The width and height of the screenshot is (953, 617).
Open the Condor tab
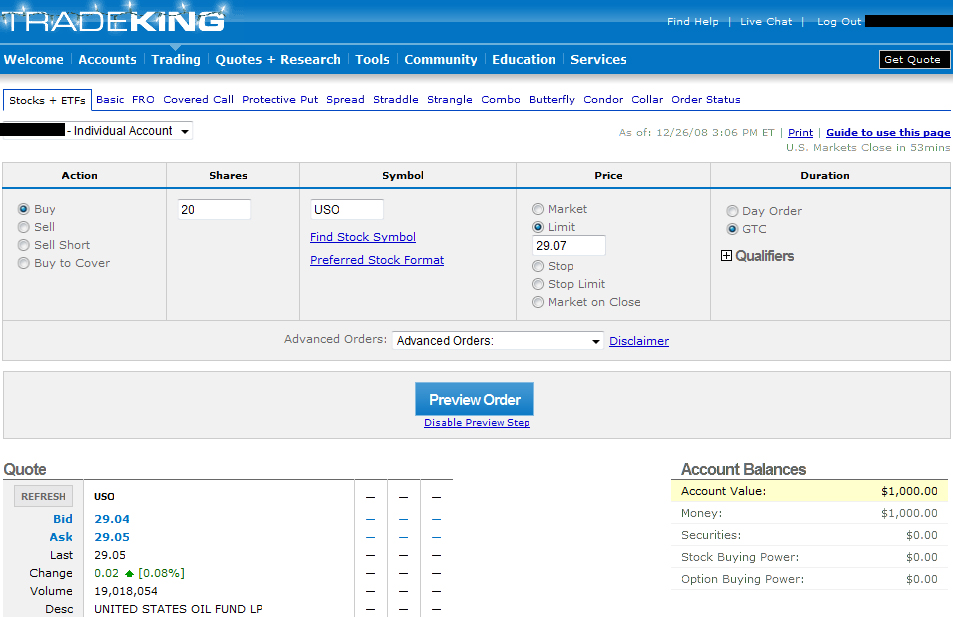tap(603, 100)
